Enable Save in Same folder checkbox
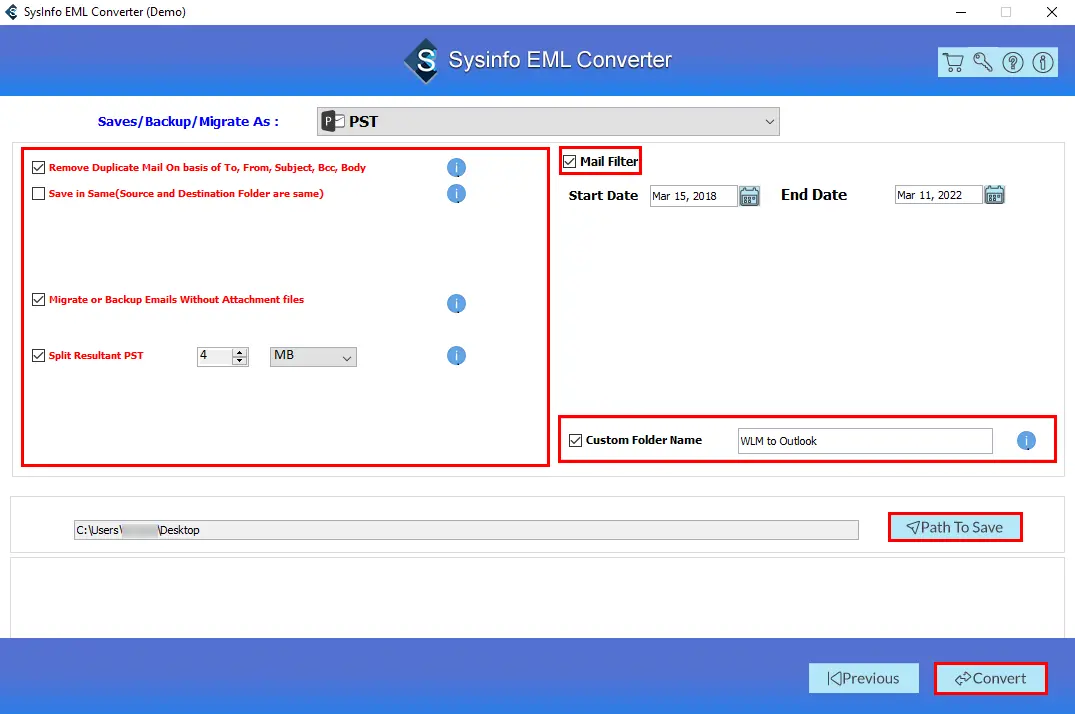This screenshot has height=714, width=1075. 38,193
